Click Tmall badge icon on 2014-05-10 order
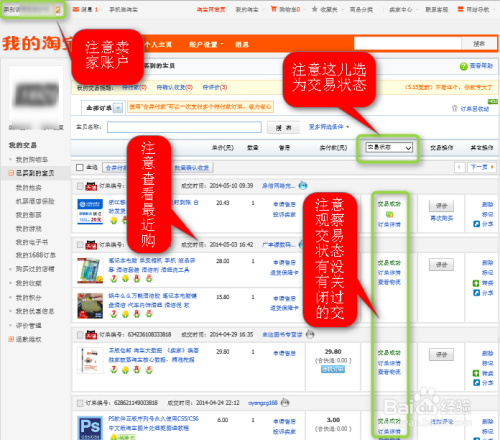 (91, 186)
